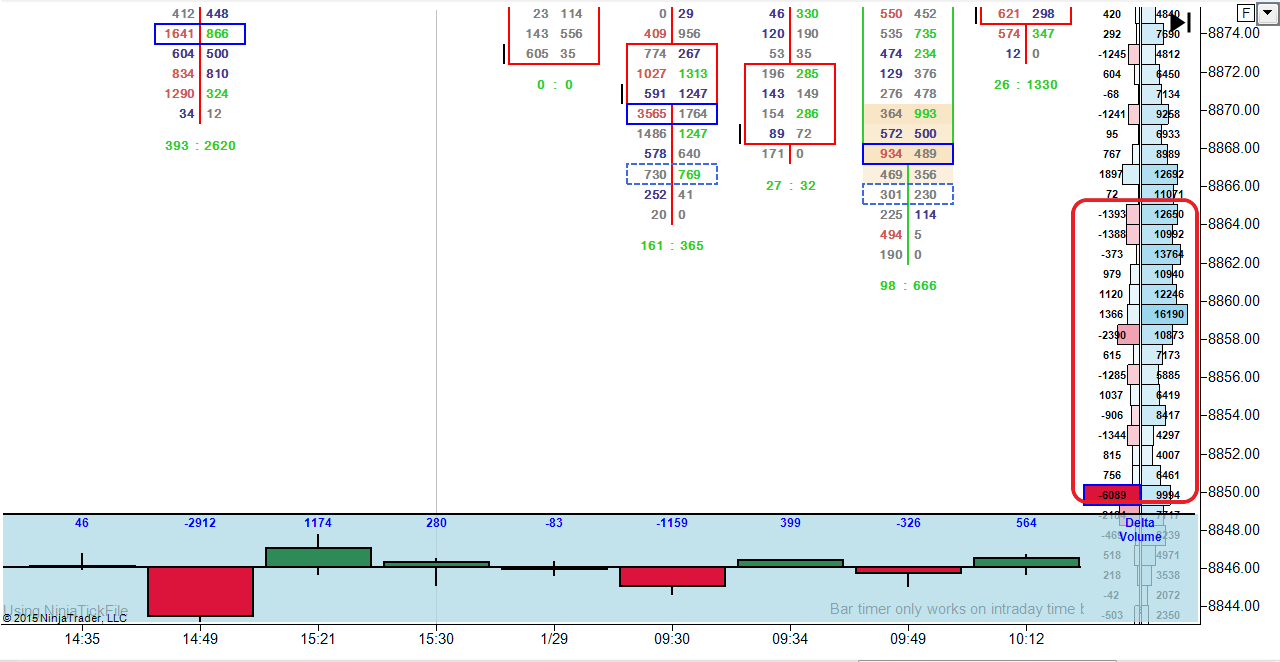The image size is (1280, 662).
Task: Click the 13764 volume profile bar
Action: [x=1161, y=254]
